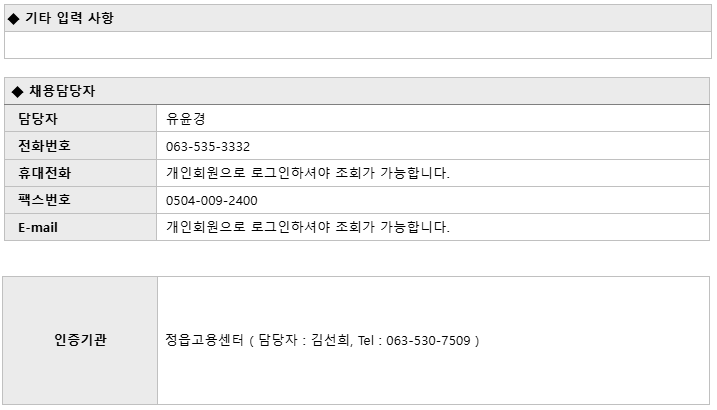Select the 채용담당자 section heading

click(62, 91)
